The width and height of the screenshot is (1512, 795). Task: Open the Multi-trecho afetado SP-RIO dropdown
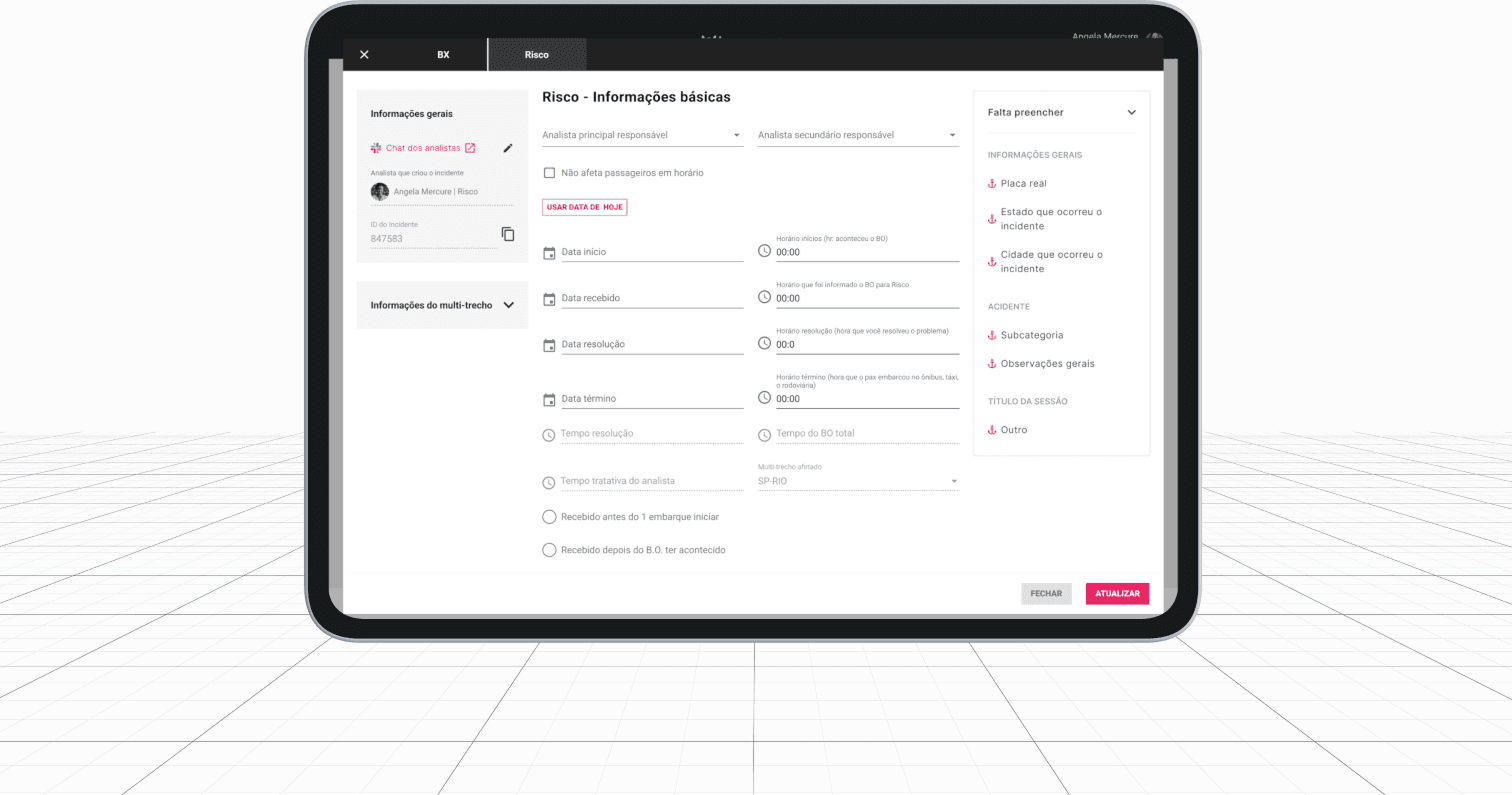[x=858, y=481]
